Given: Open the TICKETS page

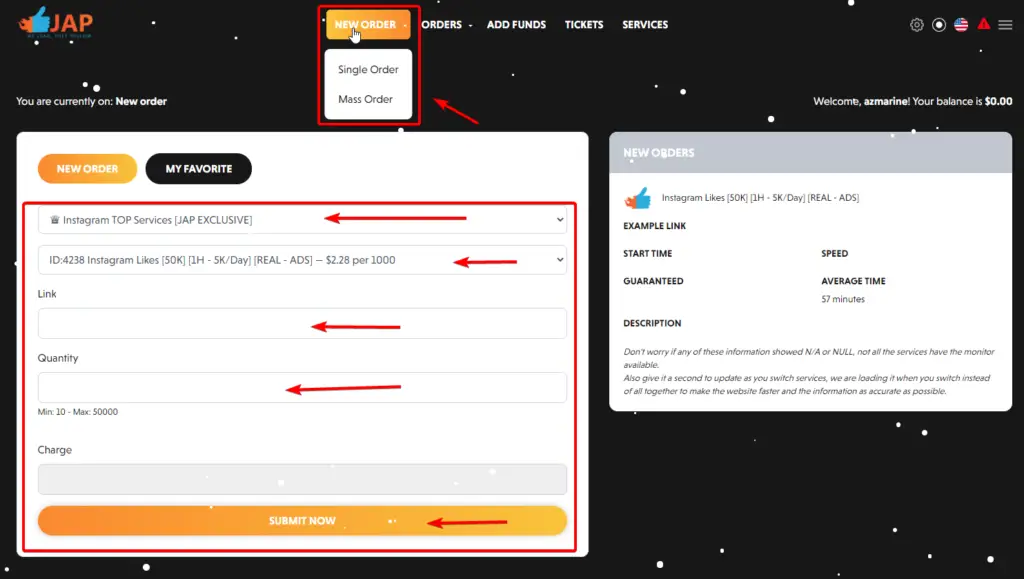Looking at the screenshot, I should click(x=584, y=25).
